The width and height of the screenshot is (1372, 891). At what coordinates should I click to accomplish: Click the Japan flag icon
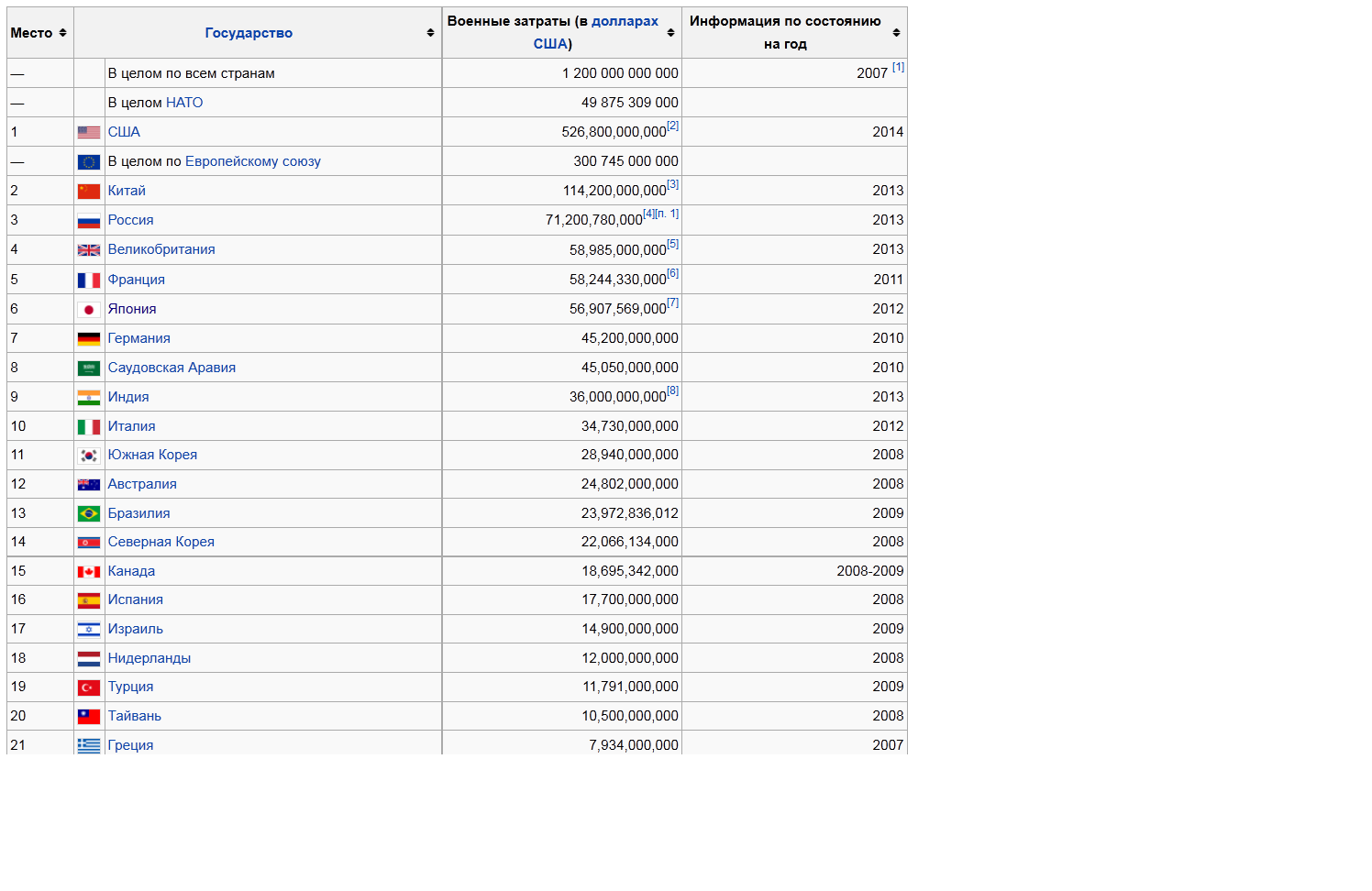89,310
